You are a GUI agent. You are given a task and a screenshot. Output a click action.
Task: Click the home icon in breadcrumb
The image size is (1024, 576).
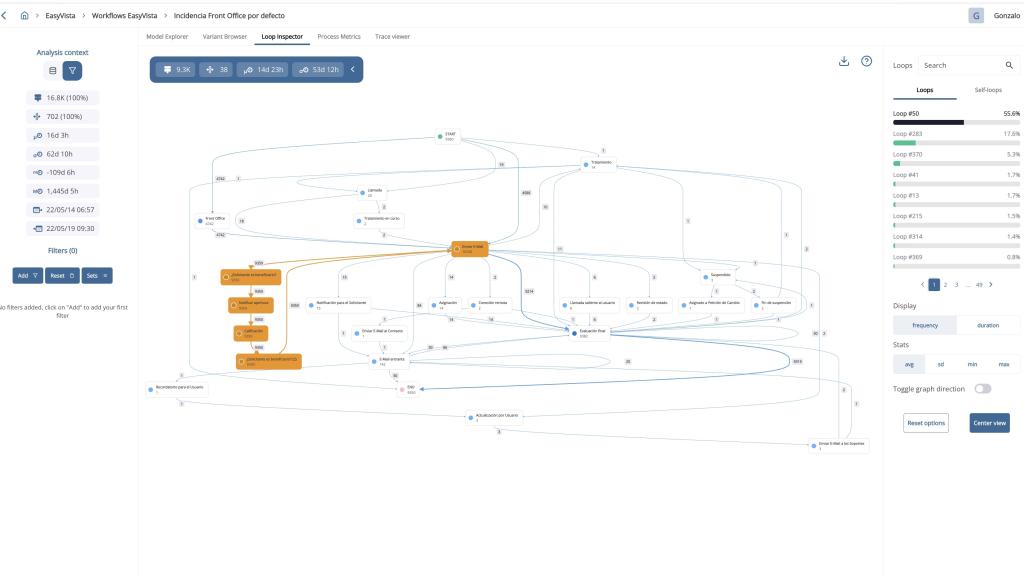point(24,15)
